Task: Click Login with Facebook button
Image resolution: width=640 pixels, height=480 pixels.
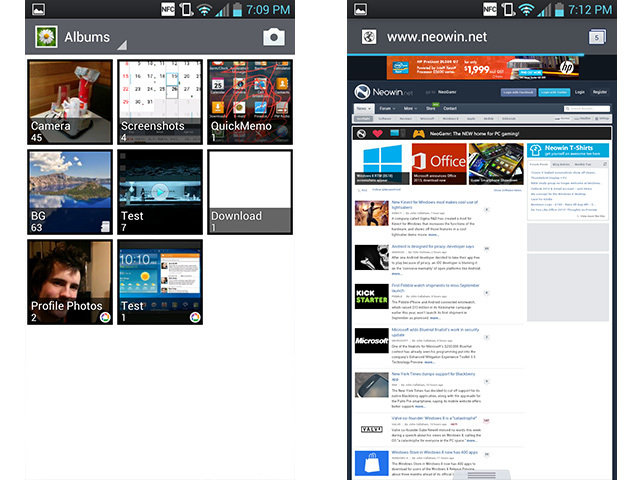Action: tap(518, 92)
